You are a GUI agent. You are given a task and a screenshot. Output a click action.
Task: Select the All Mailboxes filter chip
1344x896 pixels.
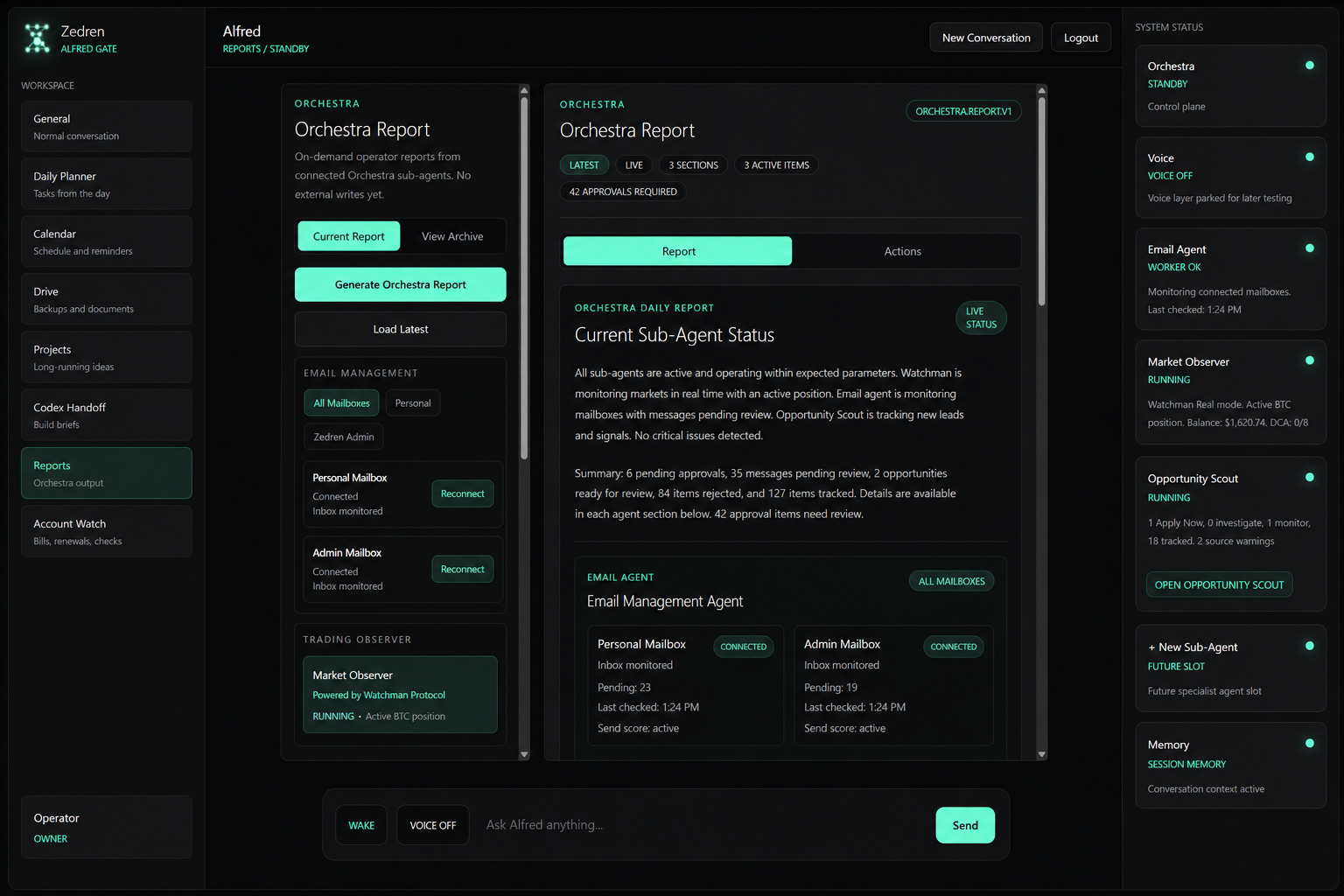tap(341, 403)
